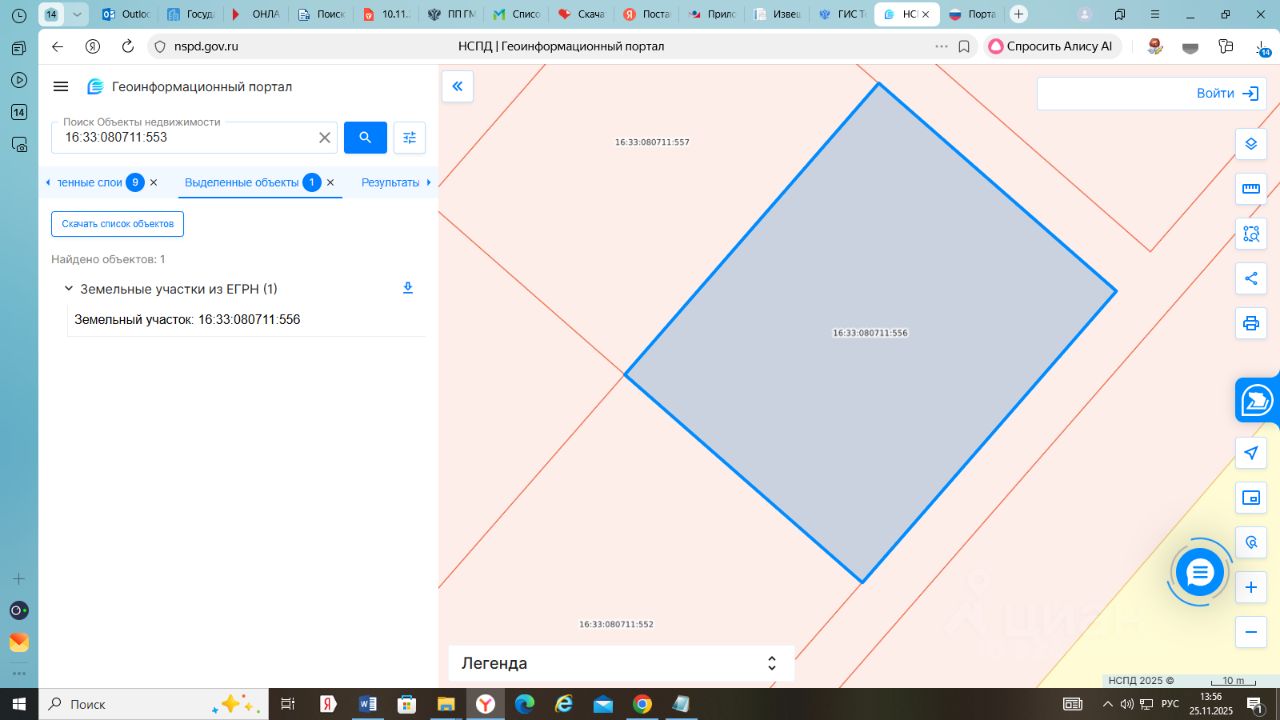Close the layers tab with badge 9
The height and width of the screenshot is (720, 1280).
point(153,182)
